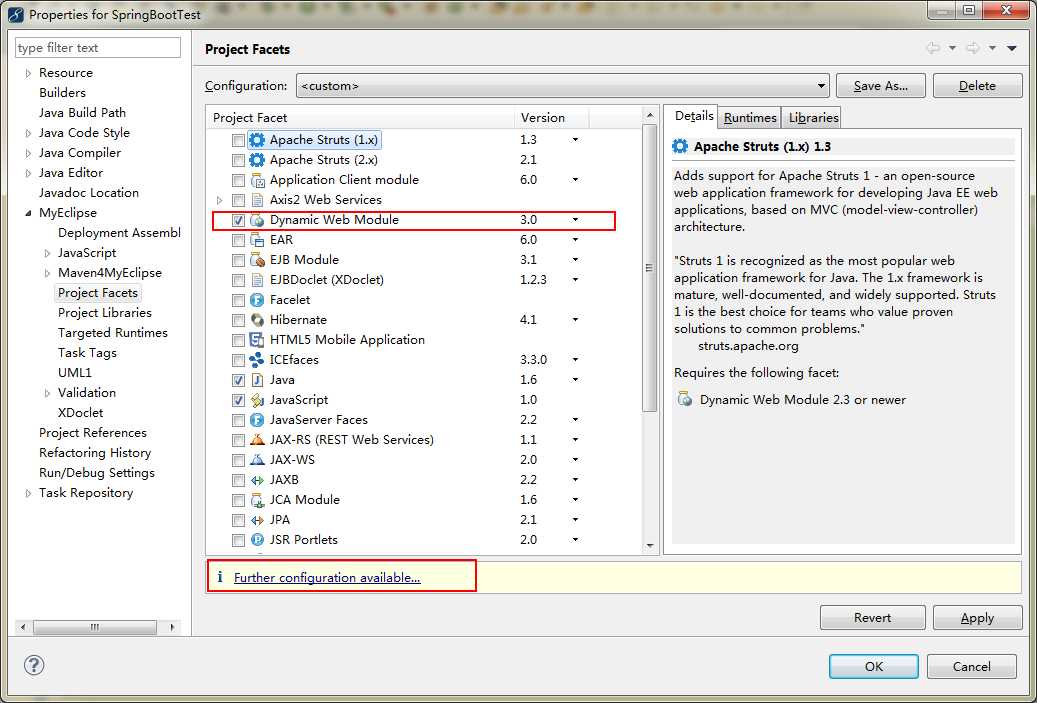This screenshot has width=1037, height=703.
Task: Click the EAR facet icon
Action: (257, 240)
